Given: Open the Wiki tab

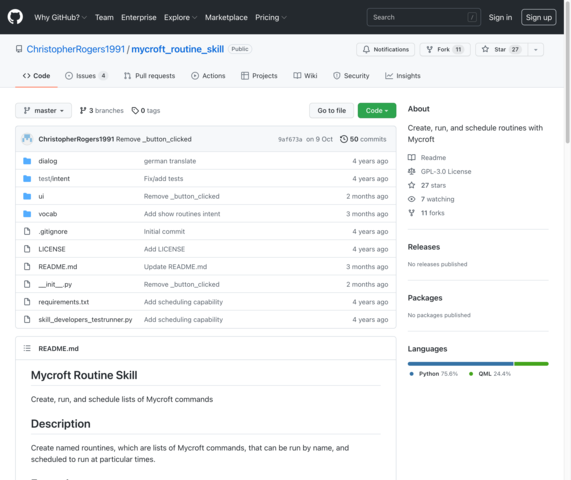Looking at the screenshot, I should (306, 76).
